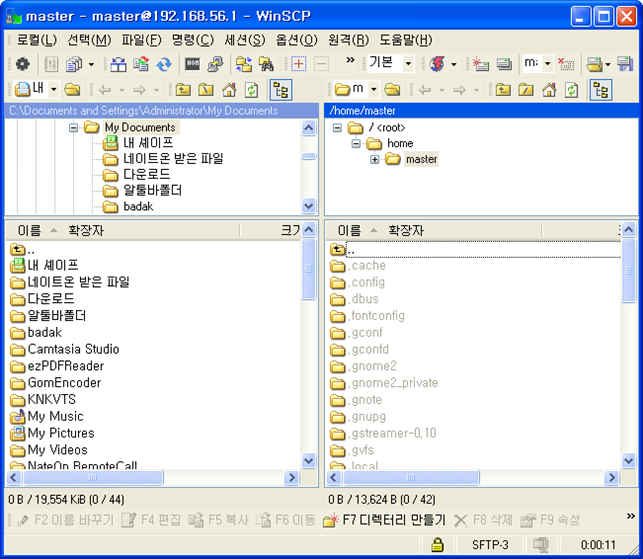The image size is (643, 559).
Task: Go to root directory in local panel
Action: click(x=206, y=89)
